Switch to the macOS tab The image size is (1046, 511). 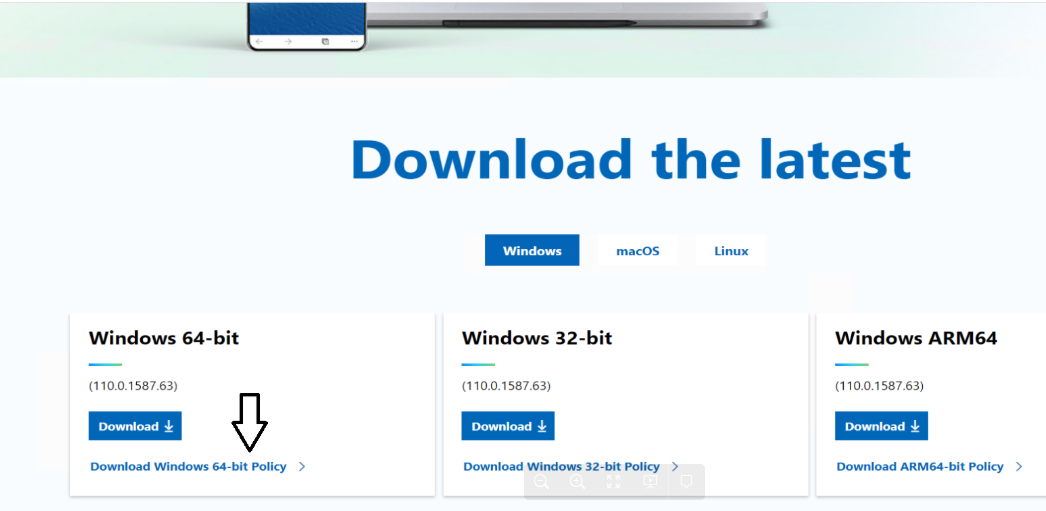click(637, 251)
